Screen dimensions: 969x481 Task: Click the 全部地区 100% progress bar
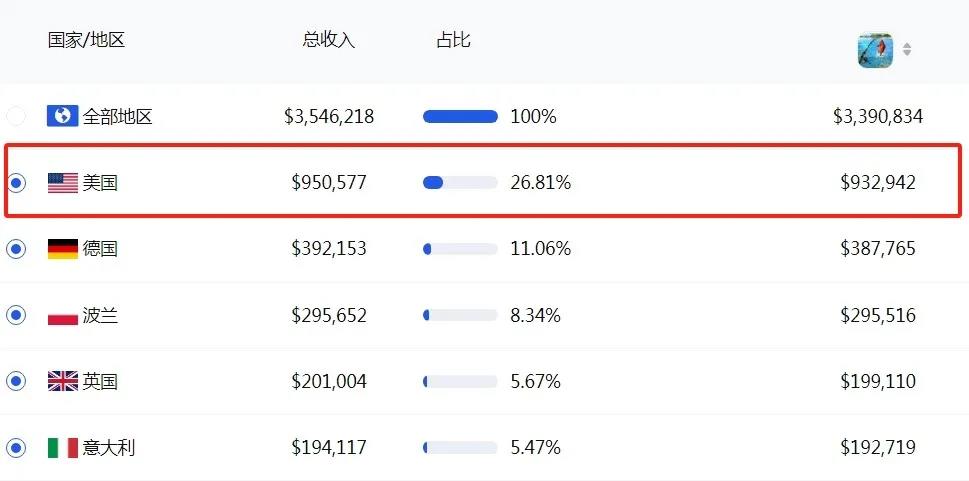[x=460, y=116]
